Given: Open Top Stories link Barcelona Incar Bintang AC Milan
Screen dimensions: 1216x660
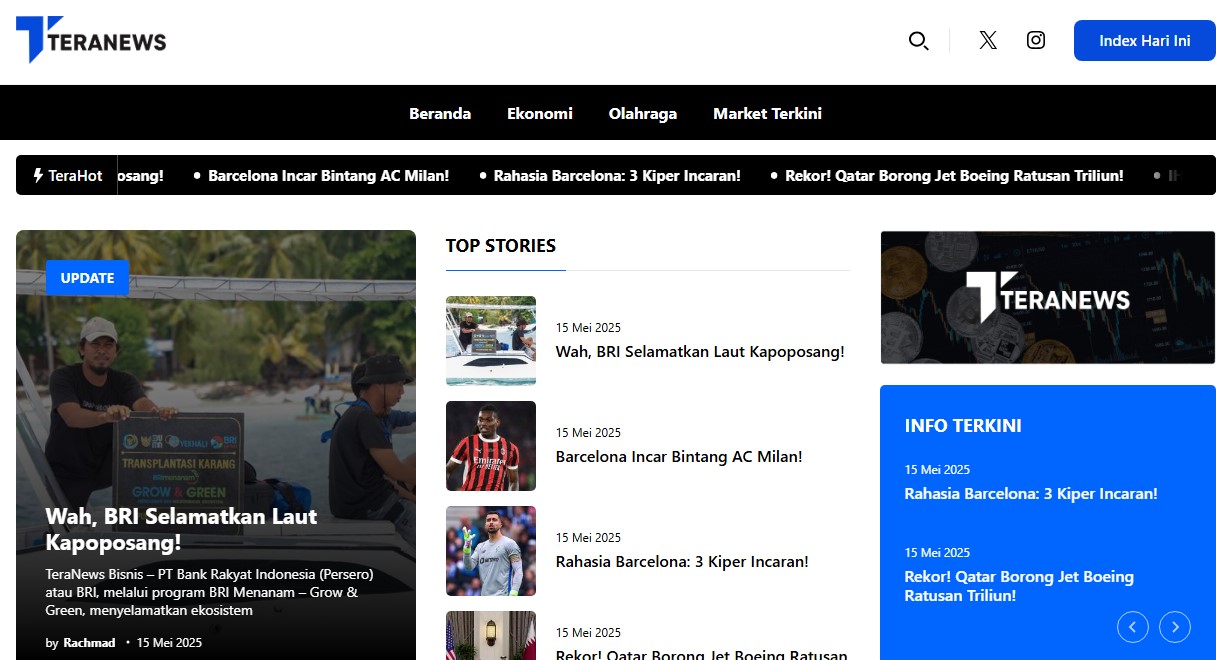Looking at the screenshot, I should pos(679,457).
